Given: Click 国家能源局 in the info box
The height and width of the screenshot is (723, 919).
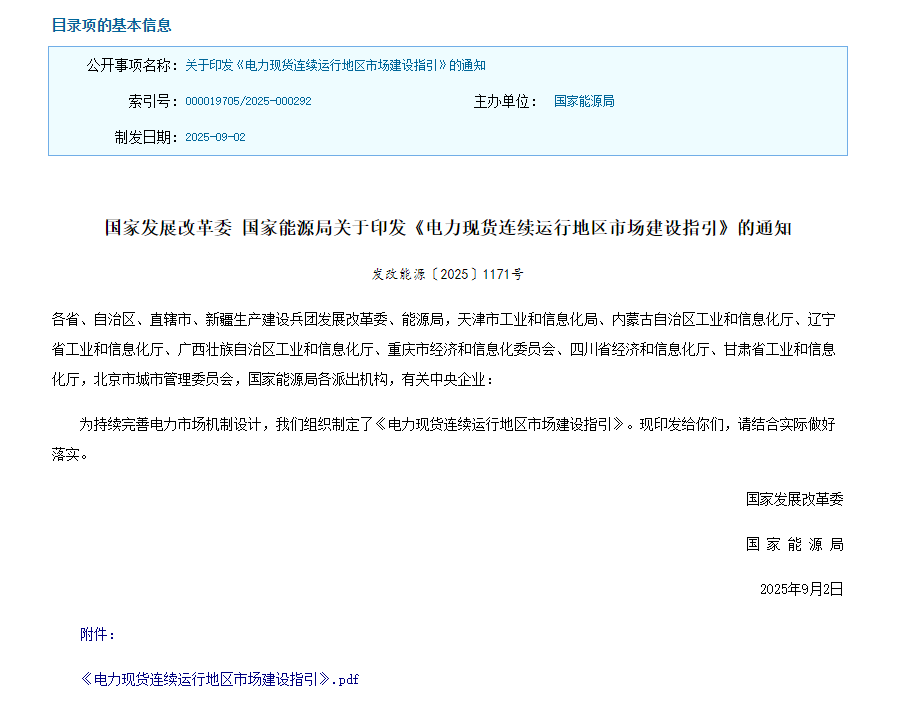Looking at the screenshot, I should pyautogui.click(x=584, y=101).
